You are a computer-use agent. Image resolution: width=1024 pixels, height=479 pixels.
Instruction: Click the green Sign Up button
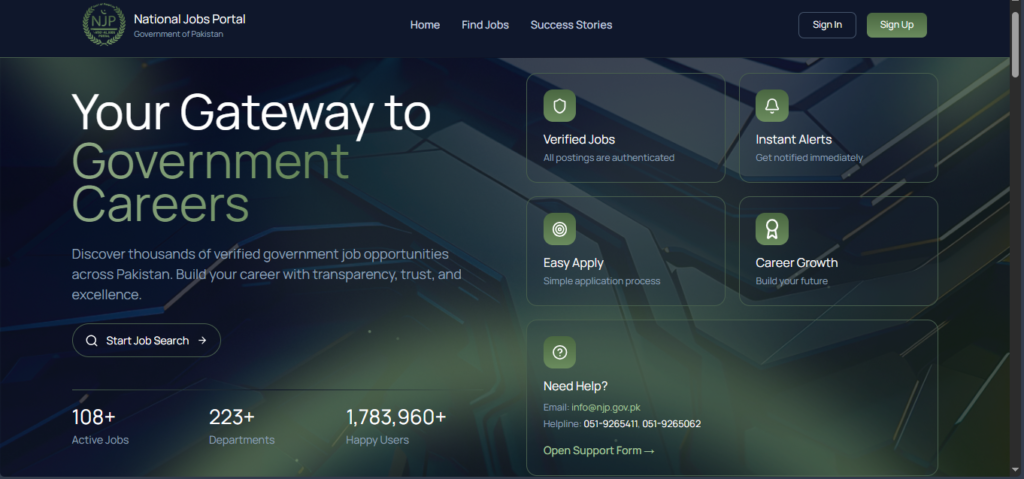click(x=897, y=25)
